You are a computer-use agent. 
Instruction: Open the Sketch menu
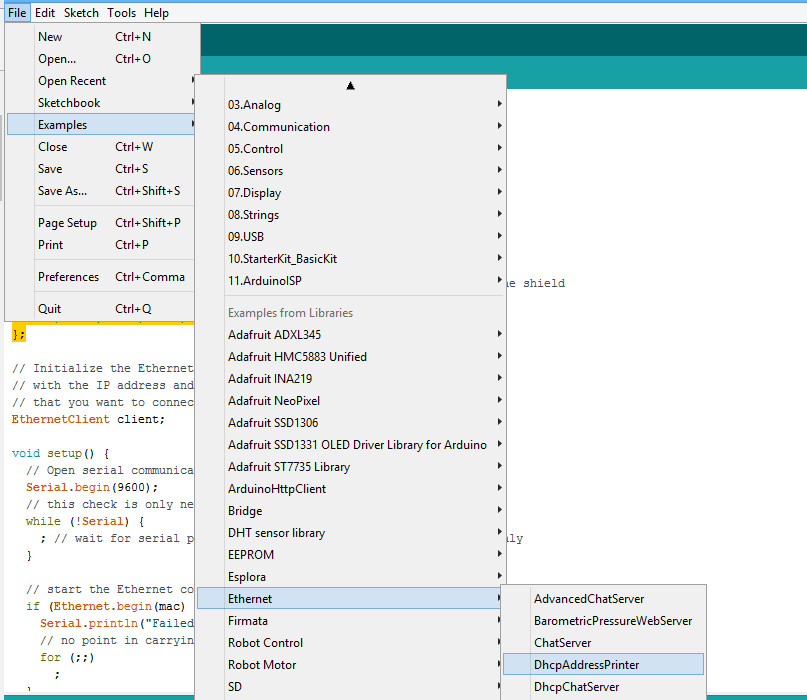(x=81, y=13)
